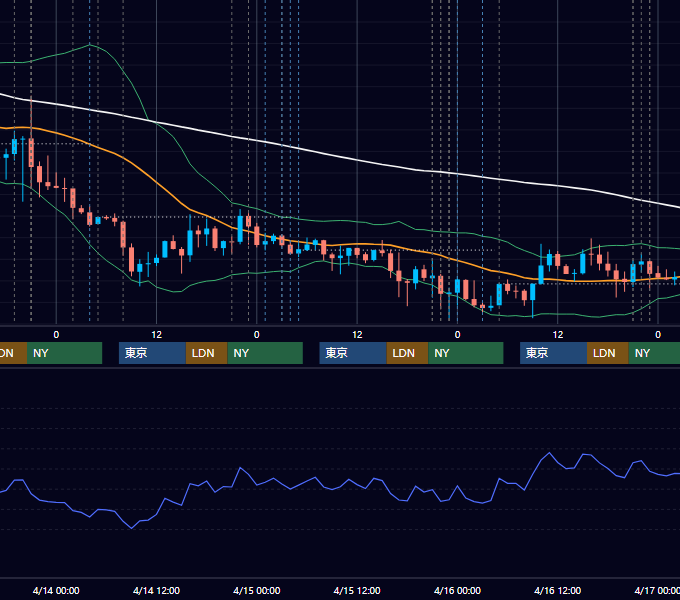Select the white long-term moving average line
The image size is (680, 600).
pos(357,160)
